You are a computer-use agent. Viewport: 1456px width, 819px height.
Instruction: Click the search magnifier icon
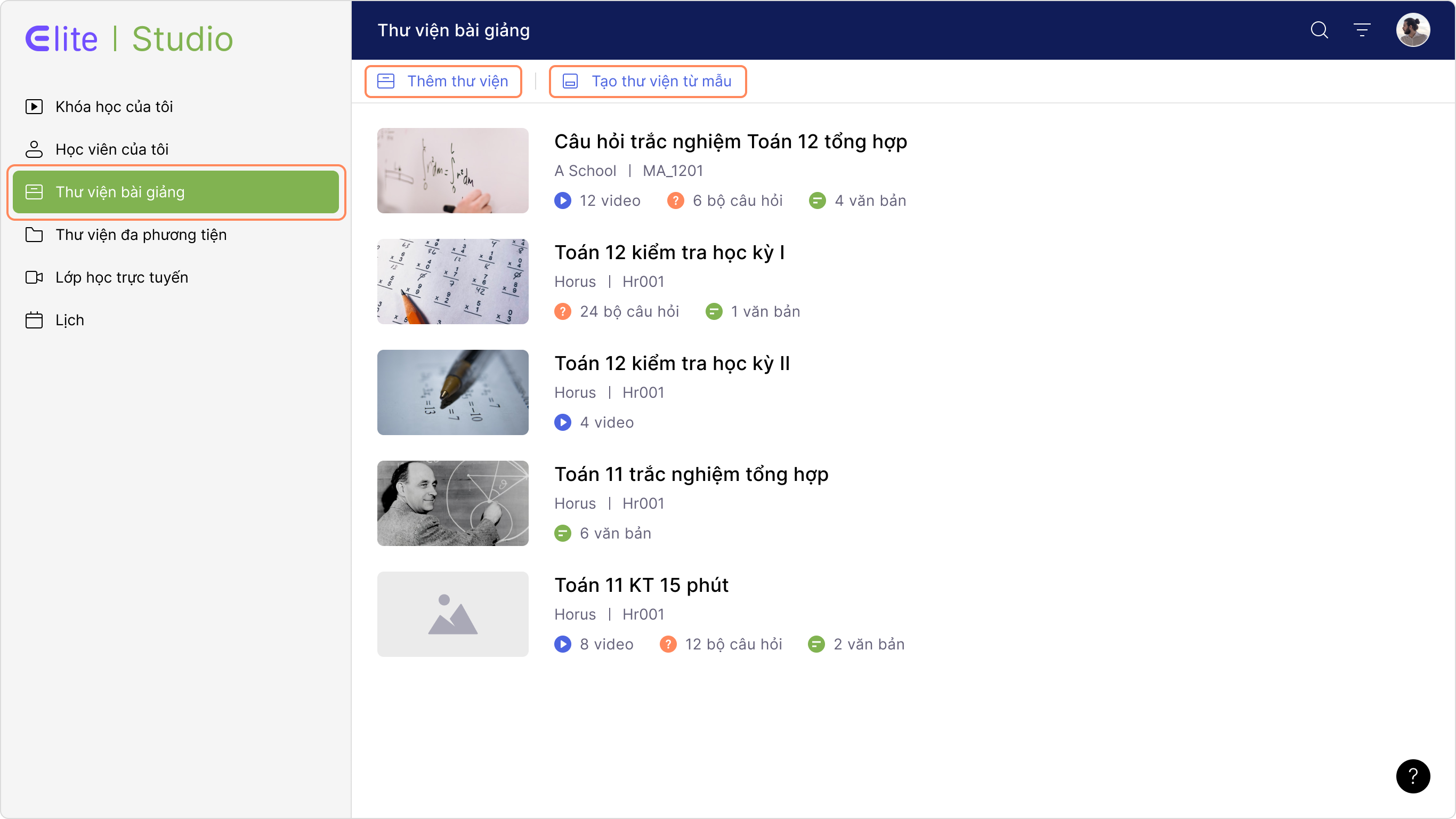click(x=1319, y=30)
